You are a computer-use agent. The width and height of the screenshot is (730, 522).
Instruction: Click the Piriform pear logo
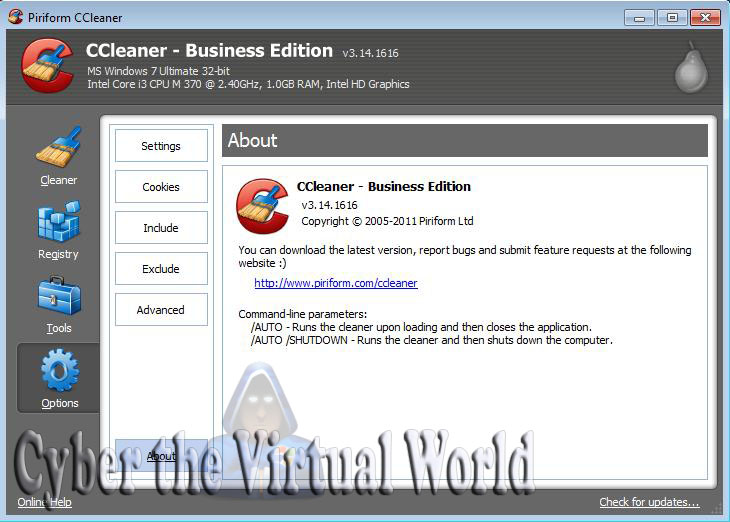[691, 67]
